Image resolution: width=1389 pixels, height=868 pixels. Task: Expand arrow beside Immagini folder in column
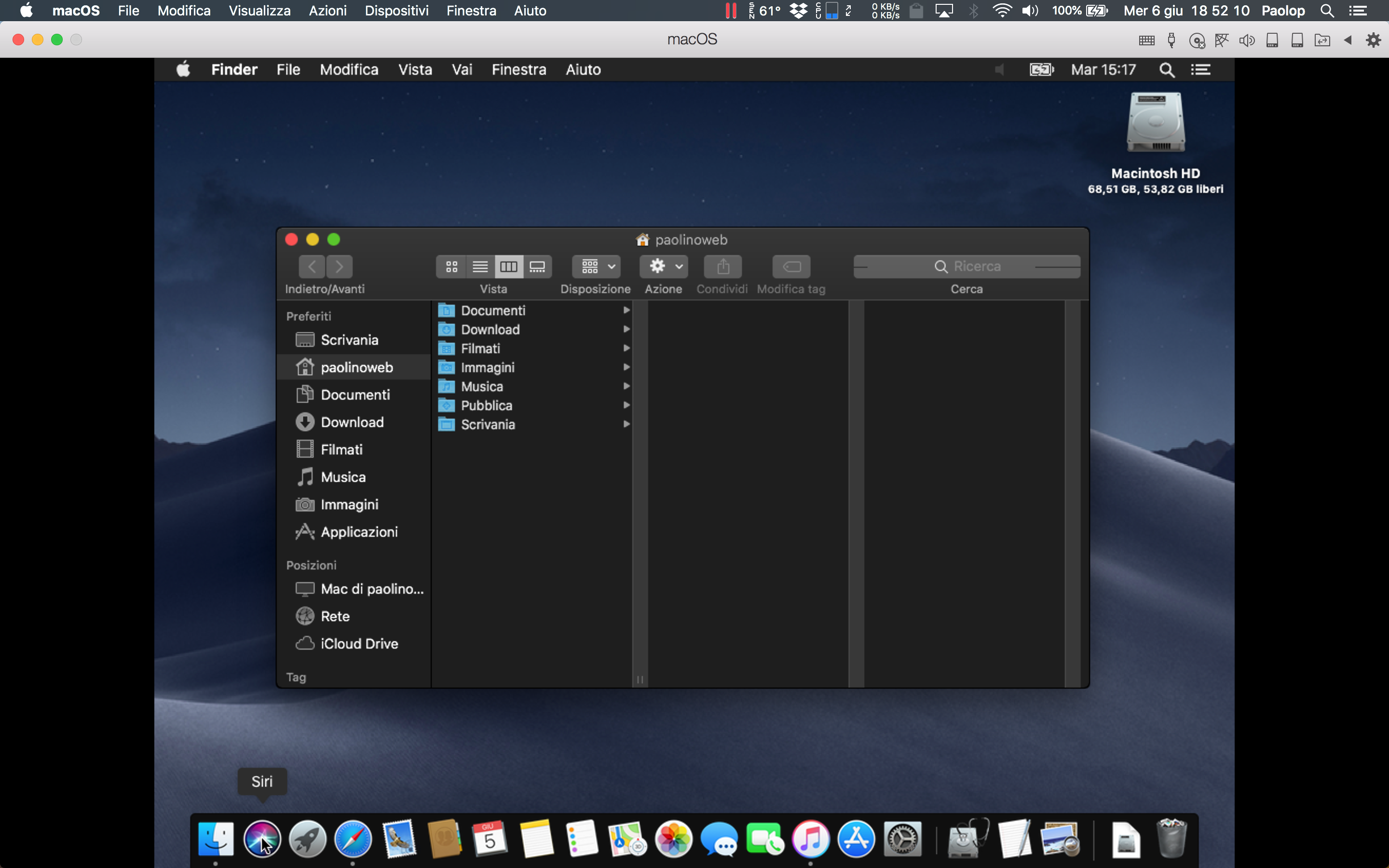[x=627, y=367]
